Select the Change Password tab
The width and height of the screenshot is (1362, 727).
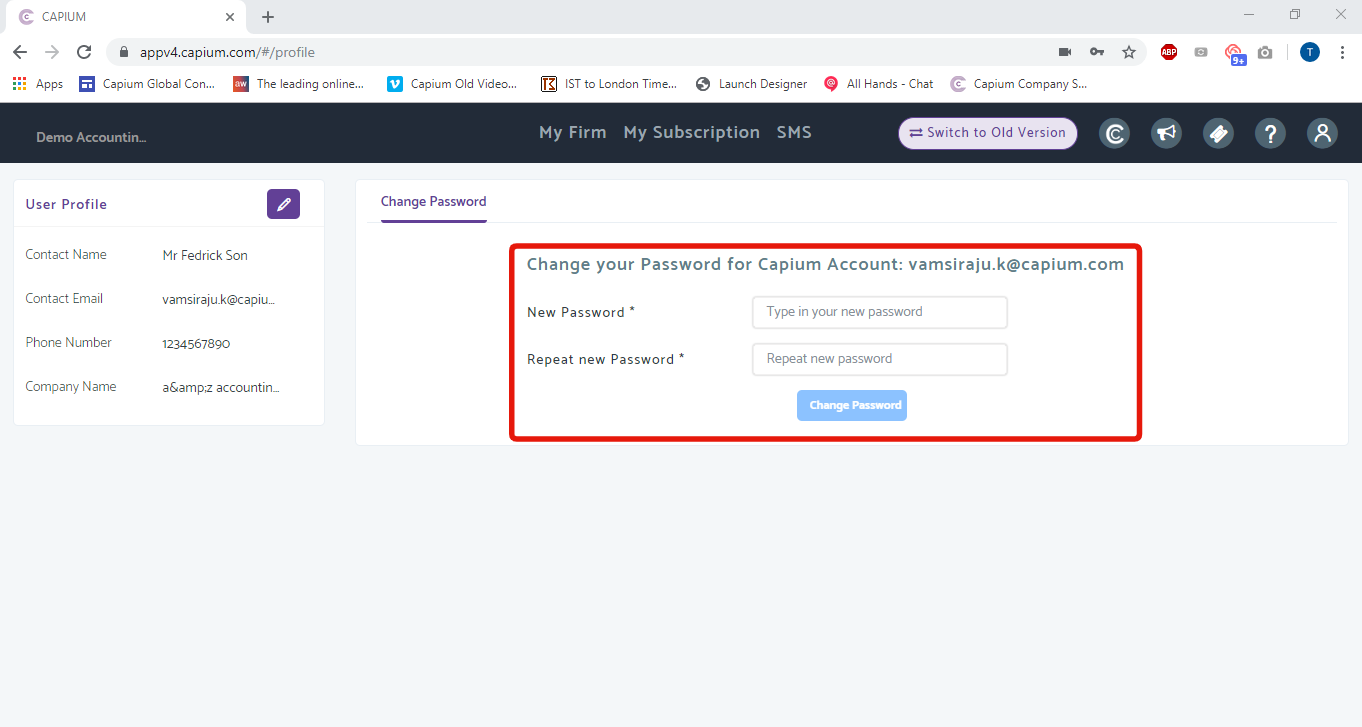[433, 202]
